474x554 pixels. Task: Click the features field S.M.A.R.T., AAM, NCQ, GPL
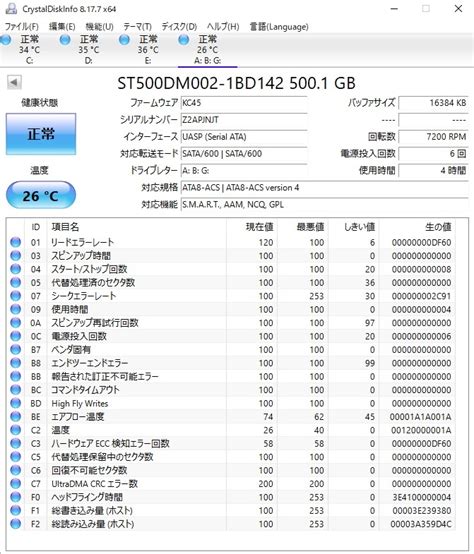(x=325, y=205)
